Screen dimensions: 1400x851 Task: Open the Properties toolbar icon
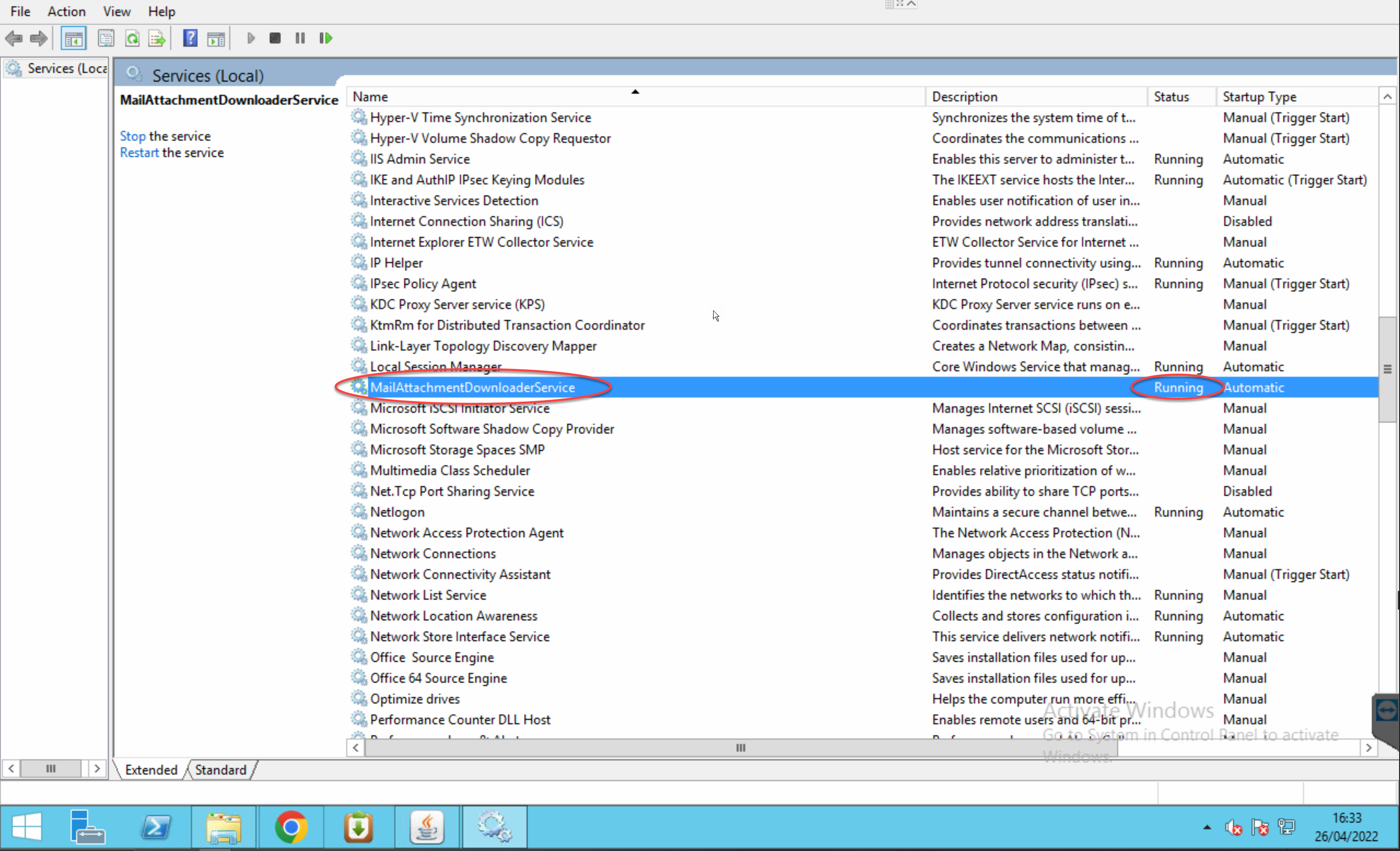[x=105, y=39]
